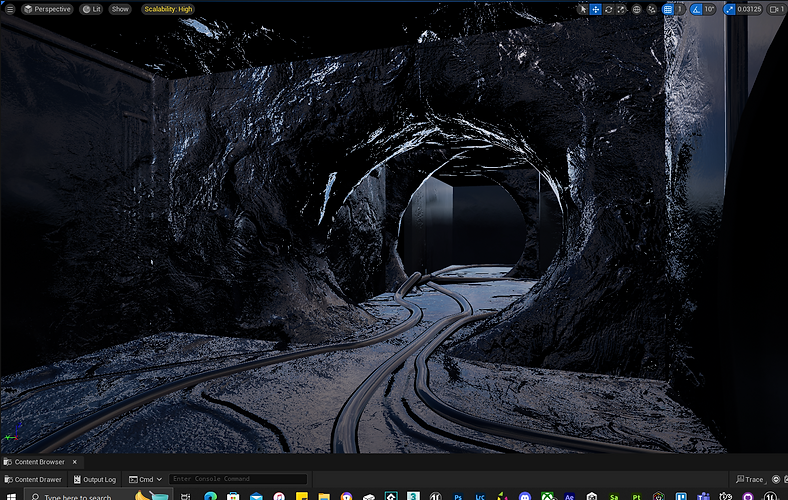Open Photoshop from the Windows taskbar
This screenshot has width=788, height=500.
click(458, 496)
